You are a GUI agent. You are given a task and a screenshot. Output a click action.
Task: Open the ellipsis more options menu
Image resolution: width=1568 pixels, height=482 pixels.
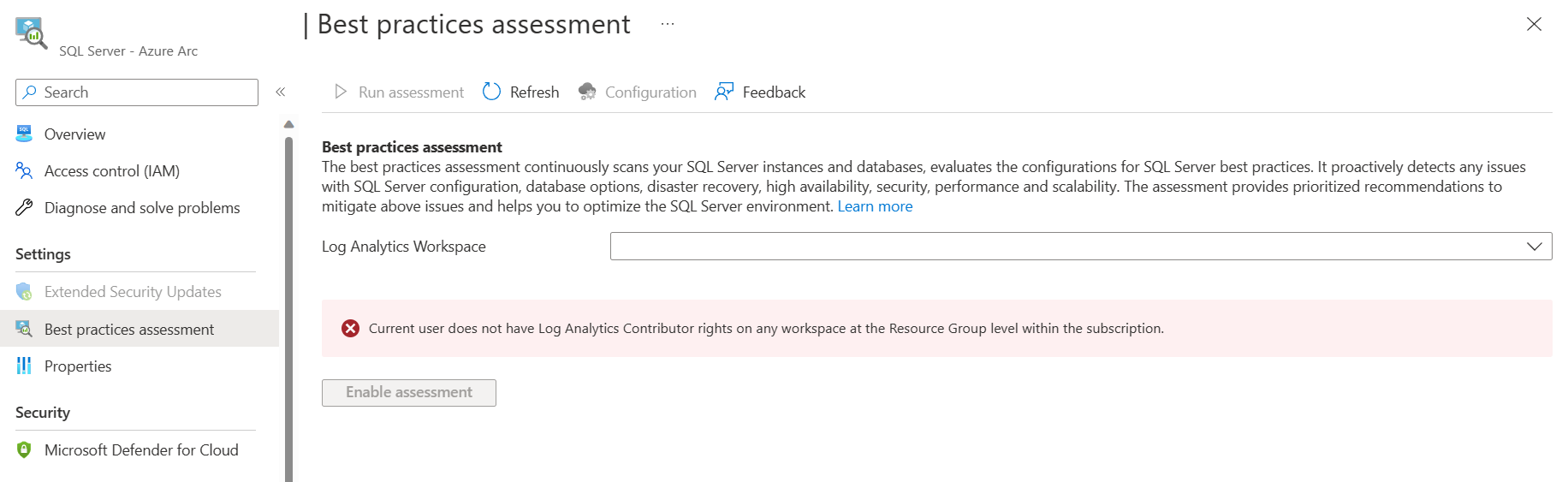[x=668, y=24]
